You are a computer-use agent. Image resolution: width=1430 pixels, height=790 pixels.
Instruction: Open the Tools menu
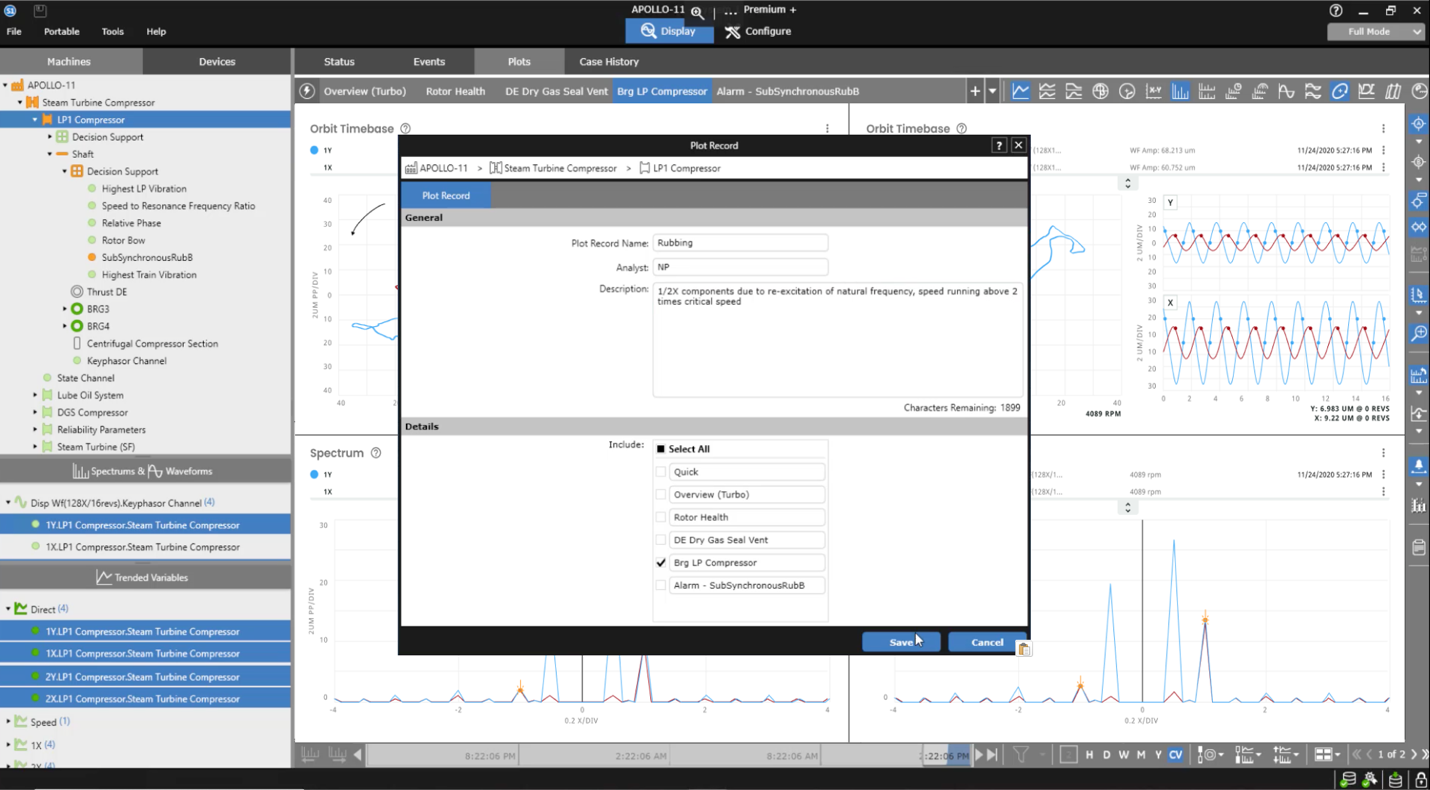(112, 32)
